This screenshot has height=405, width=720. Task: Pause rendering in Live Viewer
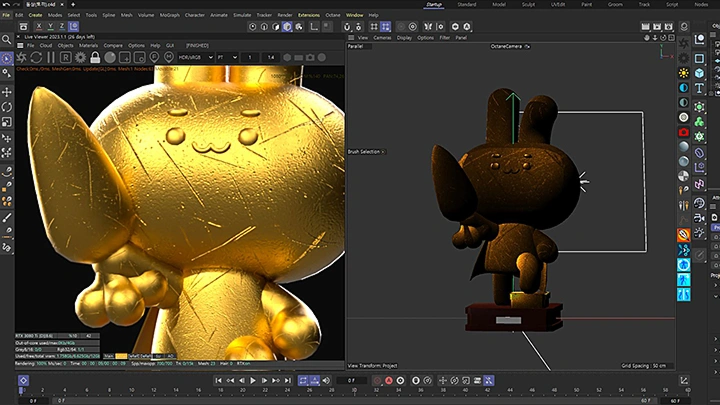tap(51, 57)
